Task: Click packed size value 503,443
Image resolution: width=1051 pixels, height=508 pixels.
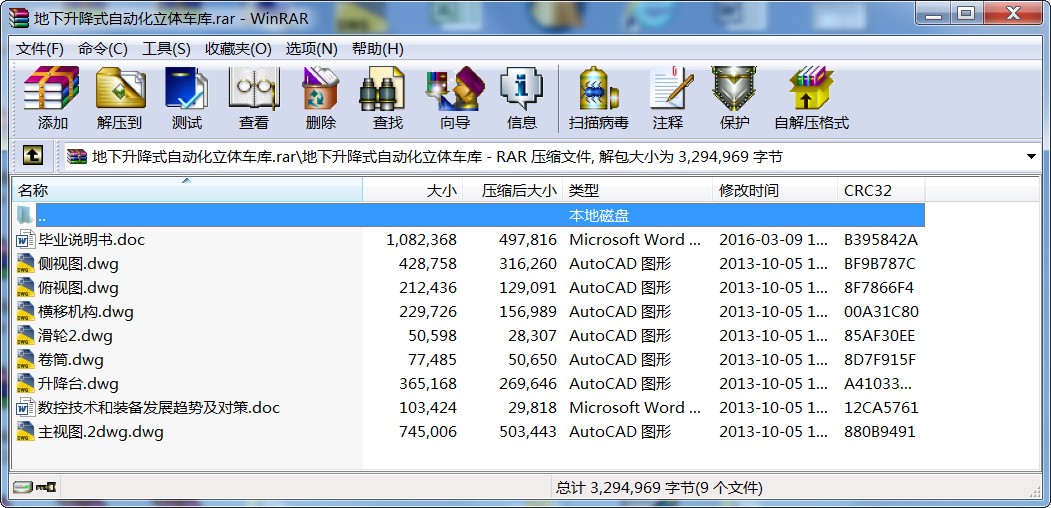Action: (x=528, y=432)
